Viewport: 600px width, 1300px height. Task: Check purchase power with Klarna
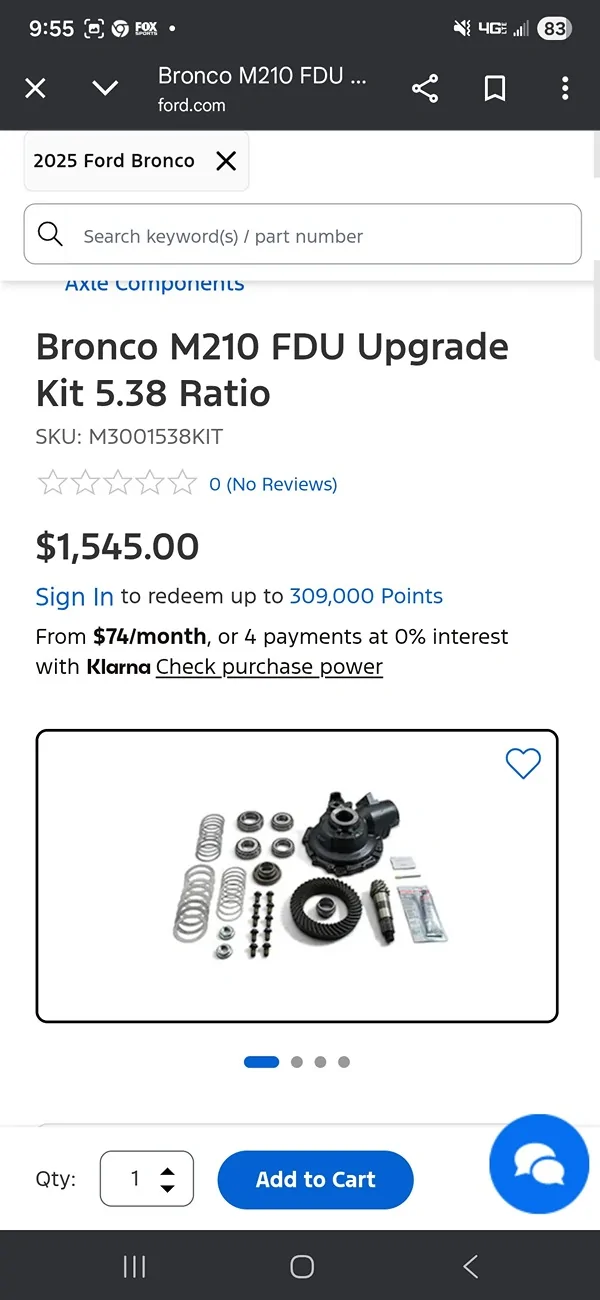tap(268, 667)
